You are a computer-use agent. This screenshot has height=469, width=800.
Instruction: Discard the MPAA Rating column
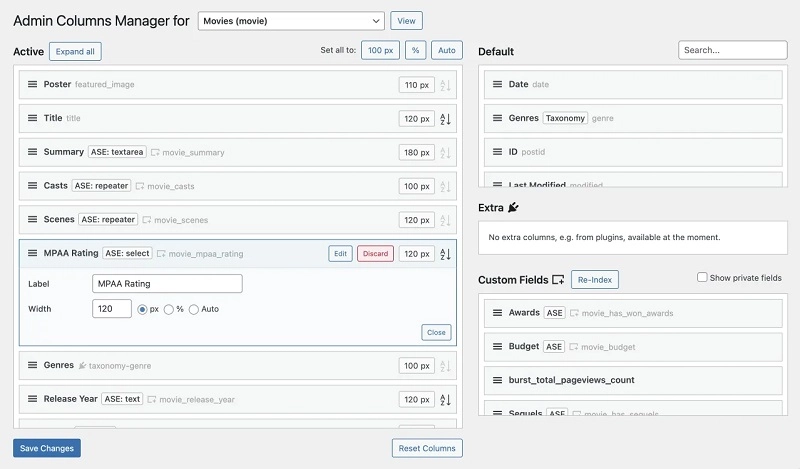375,254
